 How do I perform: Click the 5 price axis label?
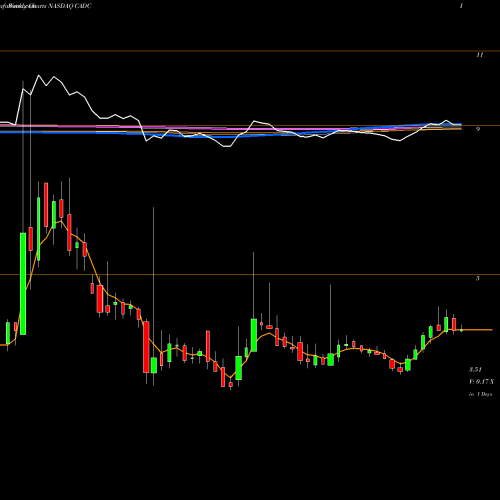coord(478,278)
